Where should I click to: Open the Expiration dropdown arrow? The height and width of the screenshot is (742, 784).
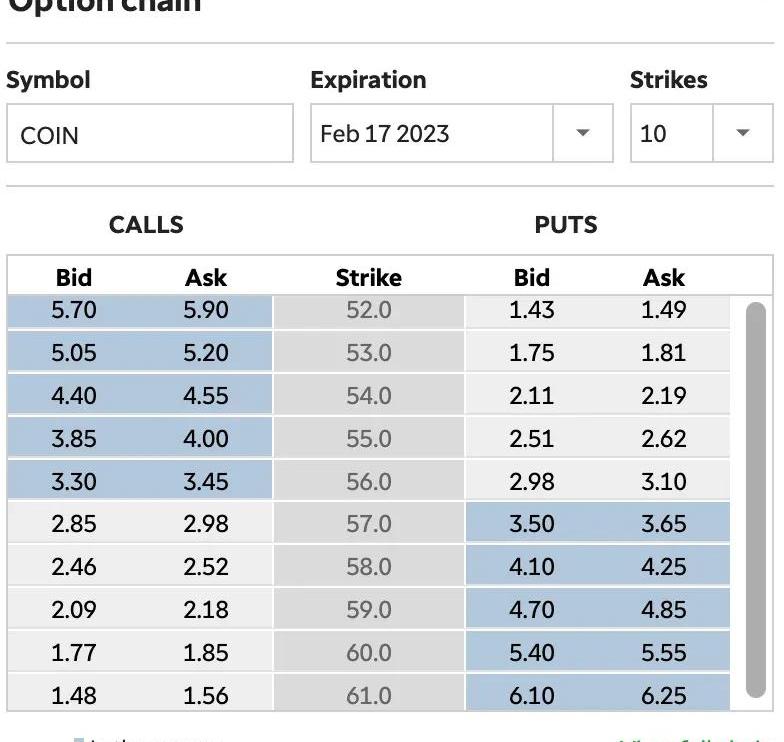tap(582, 134)
